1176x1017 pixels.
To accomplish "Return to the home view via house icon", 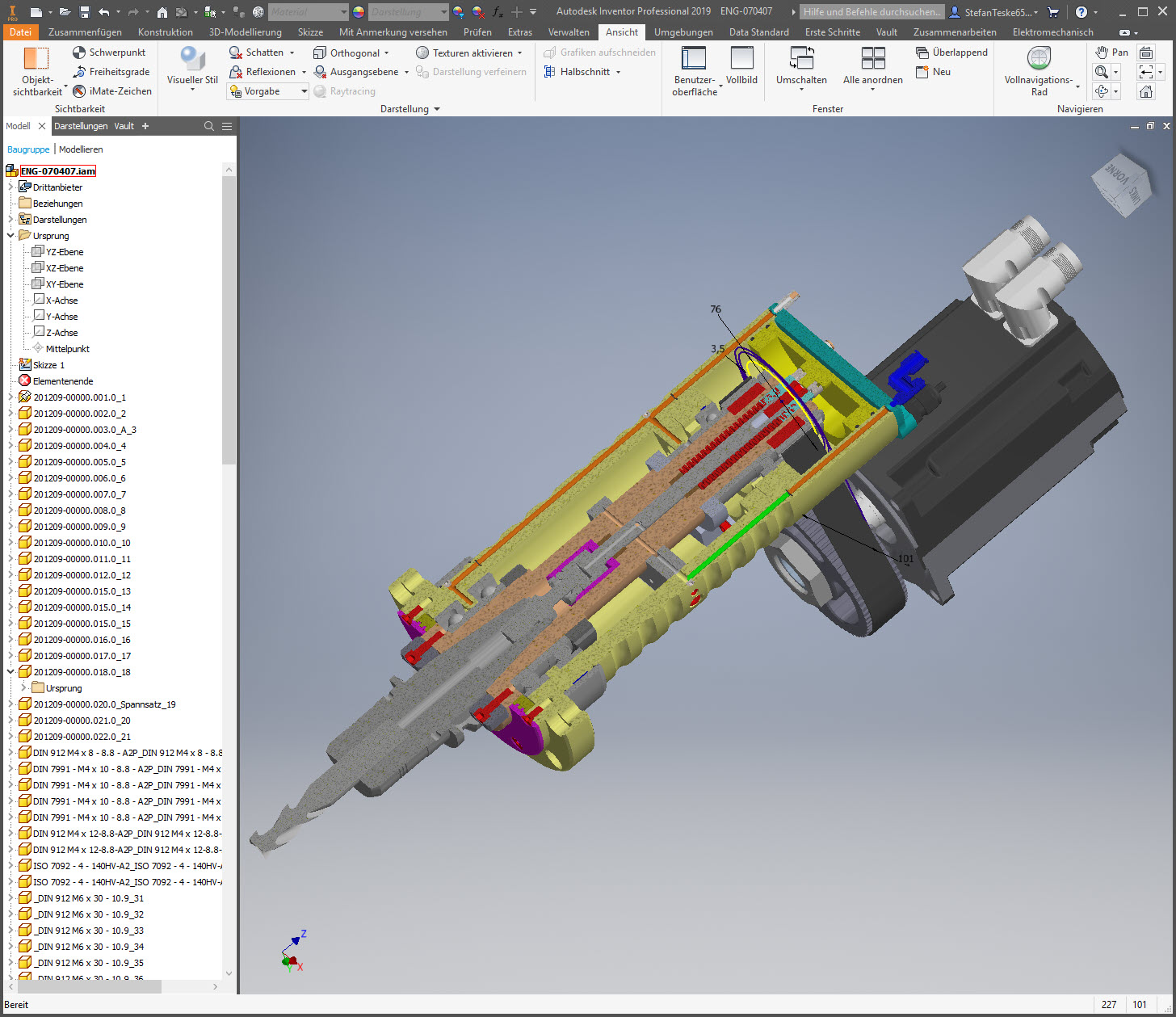I will [x=162, y=12].
